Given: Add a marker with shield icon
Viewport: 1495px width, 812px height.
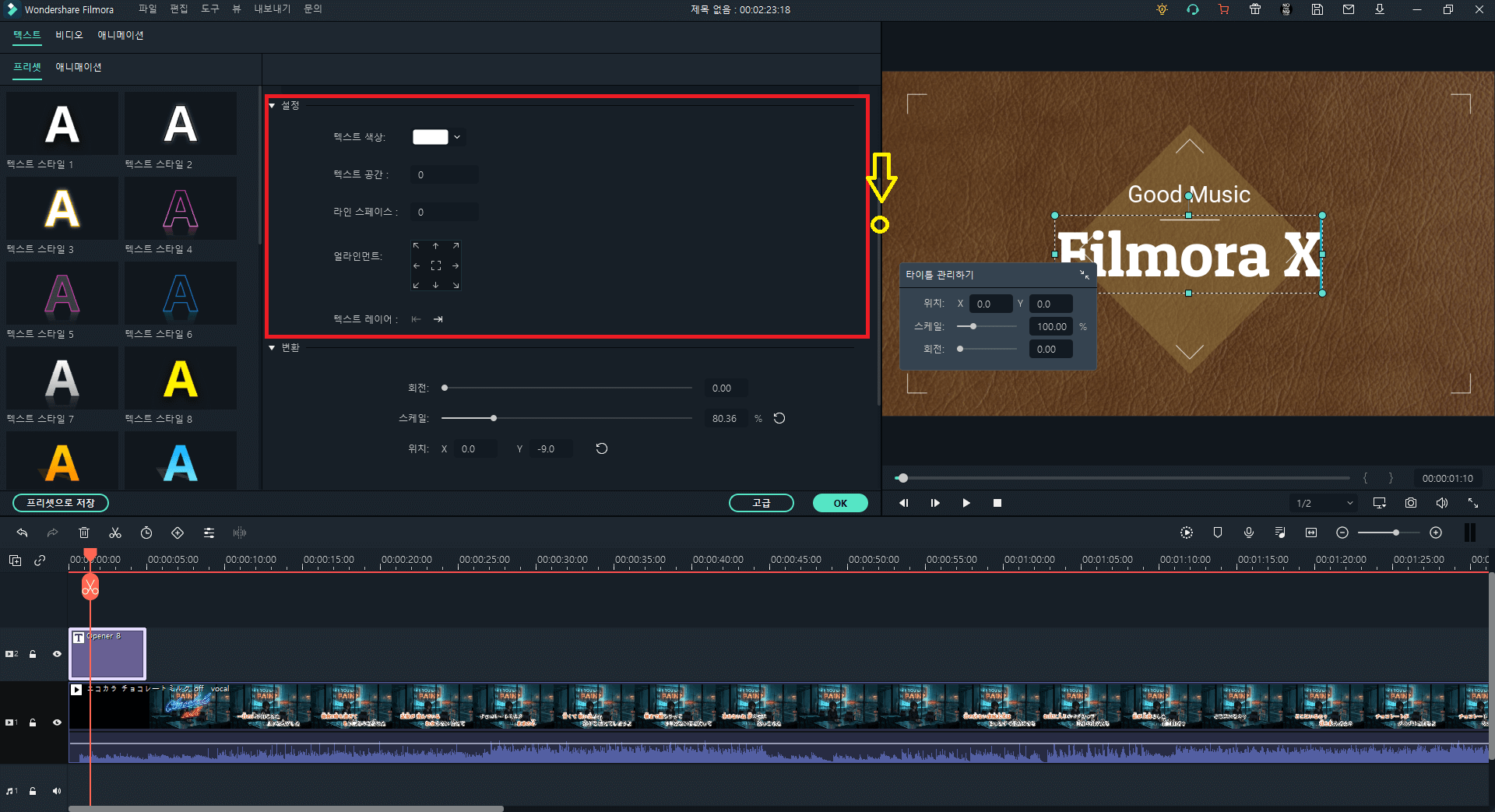Looking at the screenshot, I should 1218,533.
